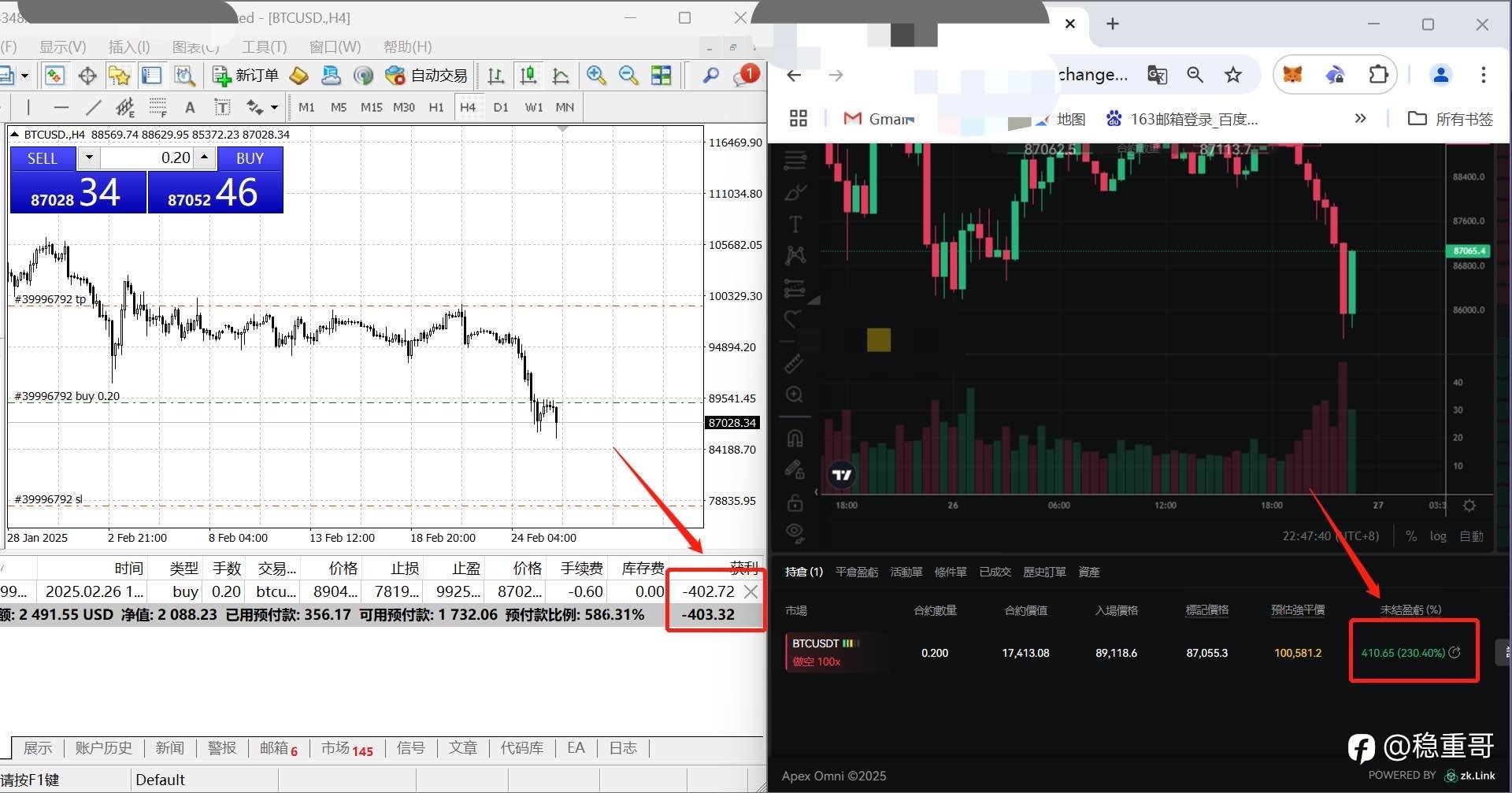Screen dimensions: 1512x793
Task: Click the translate page icon in Chrome
Action: point(1157,75)
